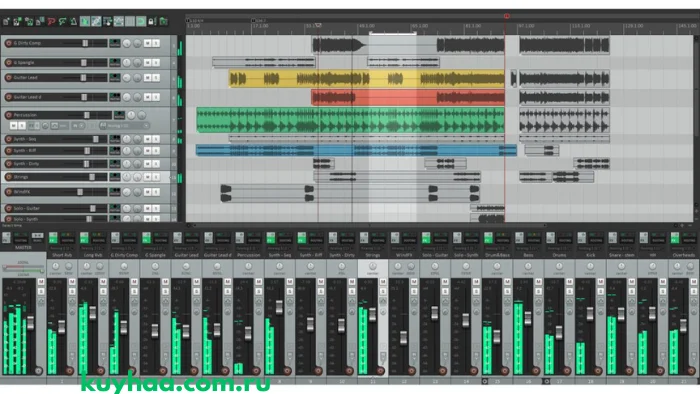This screenshot has height=394, width=700.
Task: Open input dropdown above Short Rvb channel
Action: point(62,248)
